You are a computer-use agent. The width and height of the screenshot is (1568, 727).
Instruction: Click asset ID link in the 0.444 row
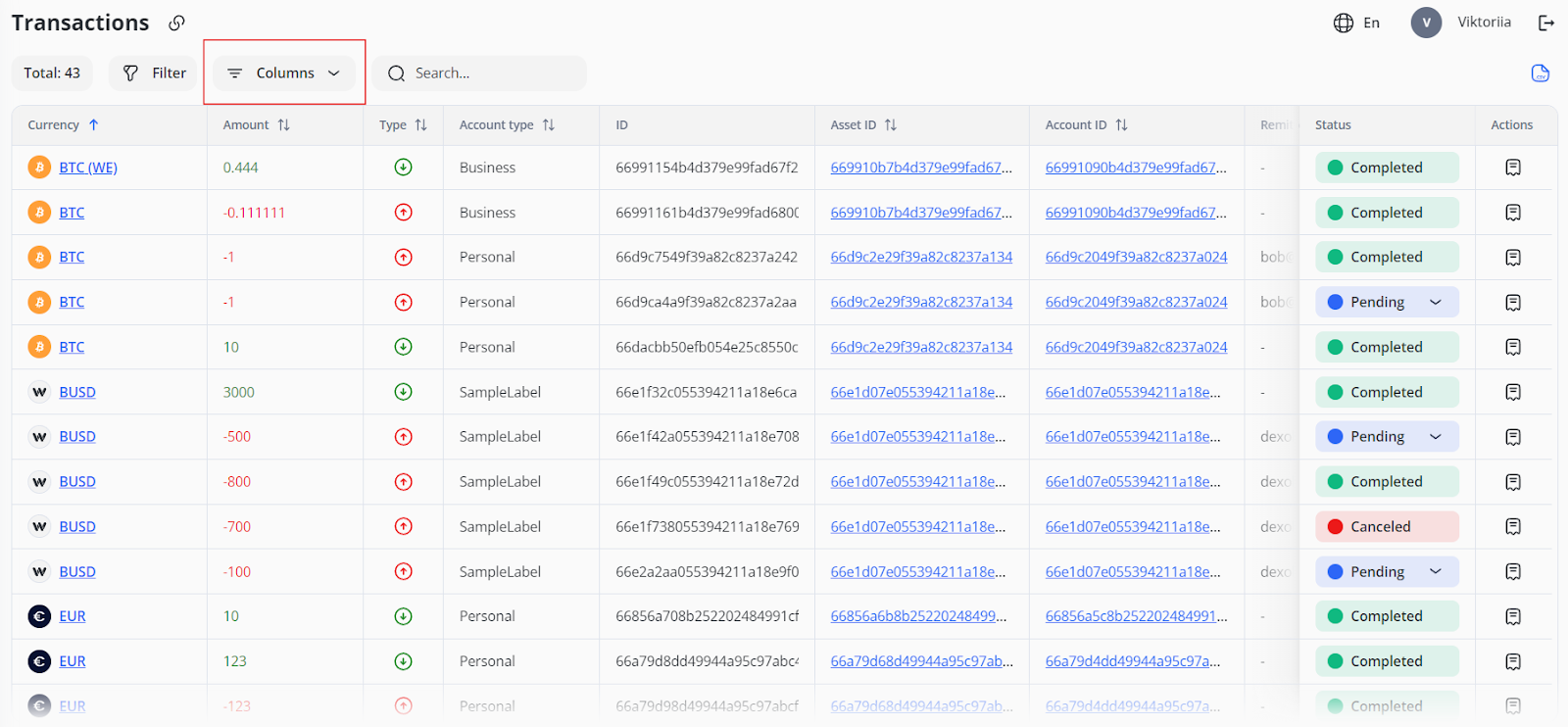pyautogui.click(x=921, y=168)
